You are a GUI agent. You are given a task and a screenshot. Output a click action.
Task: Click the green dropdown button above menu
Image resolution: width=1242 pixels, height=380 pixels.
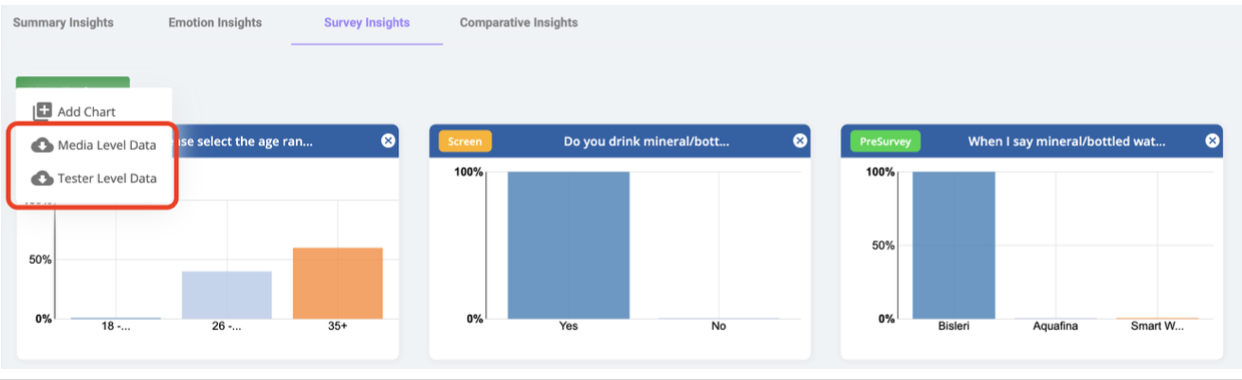coord(73,82)
